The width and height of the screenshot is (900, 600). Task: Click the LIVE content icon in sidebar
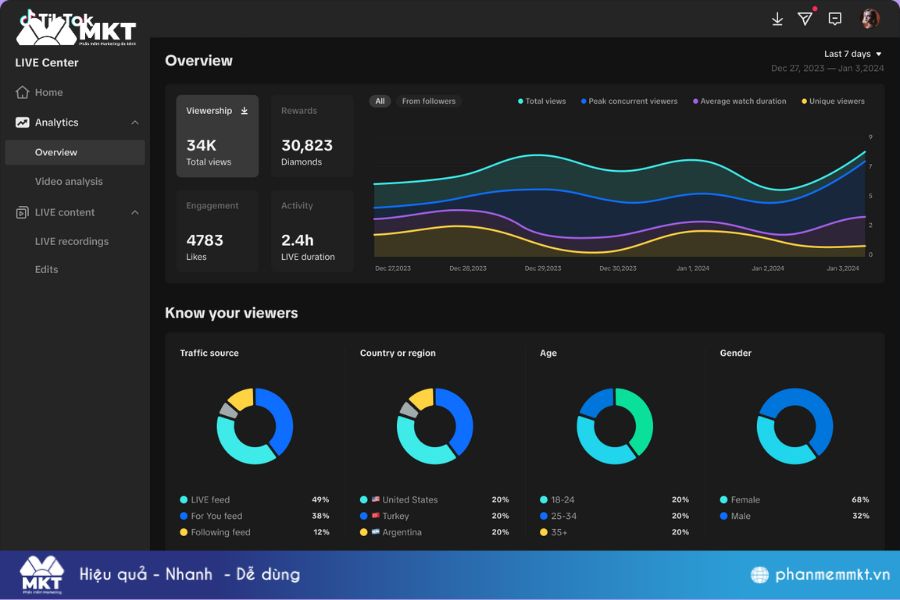click(x=22, y=213)
